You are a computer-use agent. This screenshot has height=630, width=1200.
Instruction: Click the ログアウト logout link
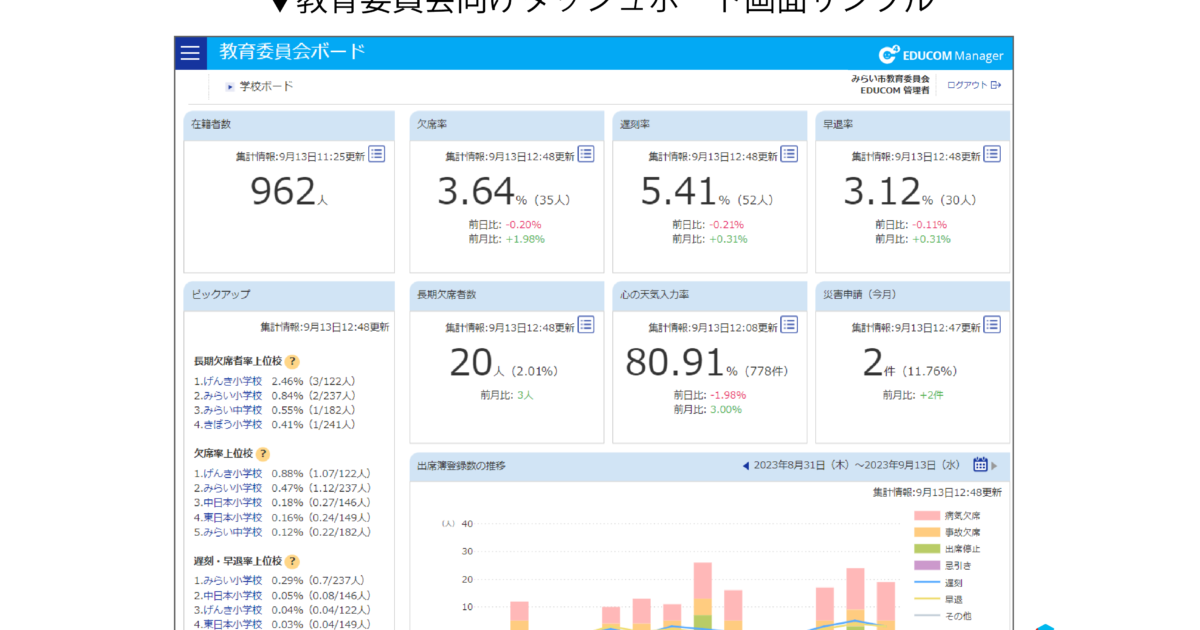pyautogui.click(x=973, y=85)
